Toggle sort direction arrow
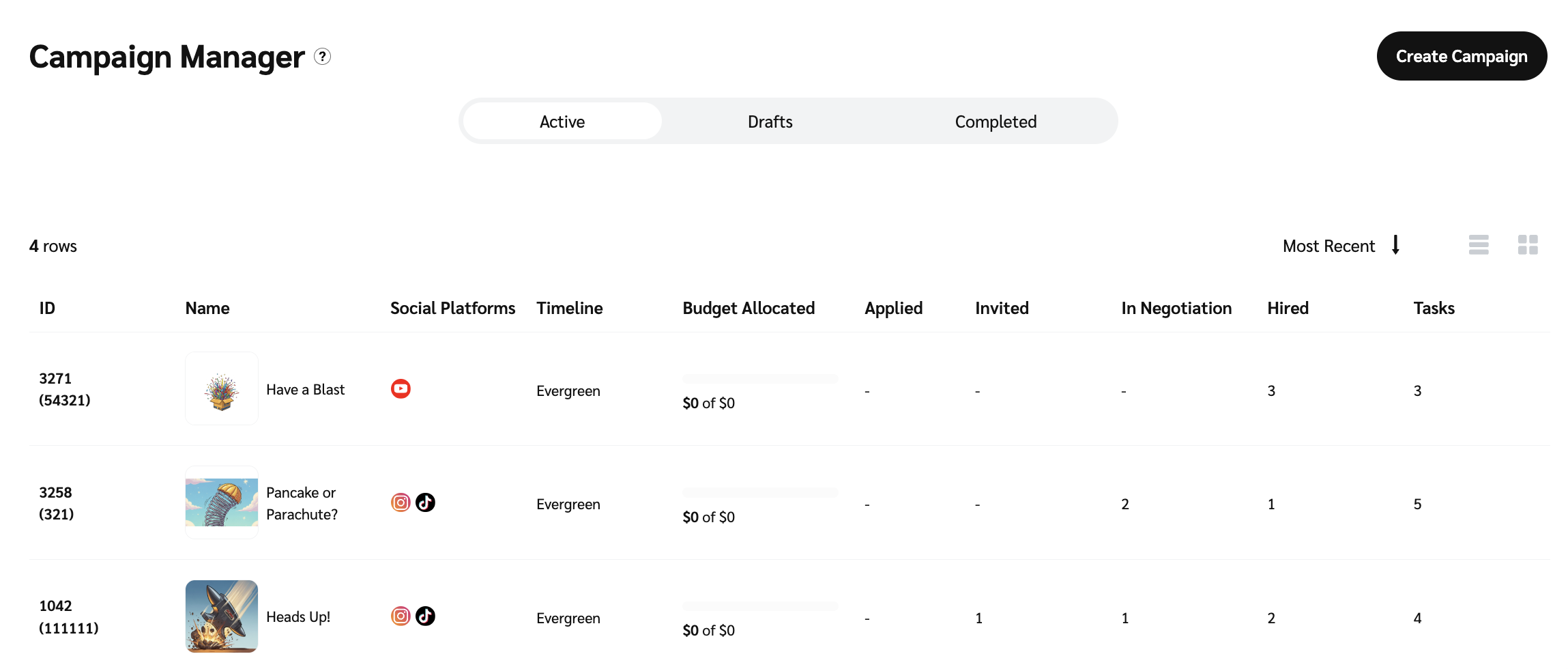Image resolution: width=1568 pixels, height=669 pixels. (1395, 245)
